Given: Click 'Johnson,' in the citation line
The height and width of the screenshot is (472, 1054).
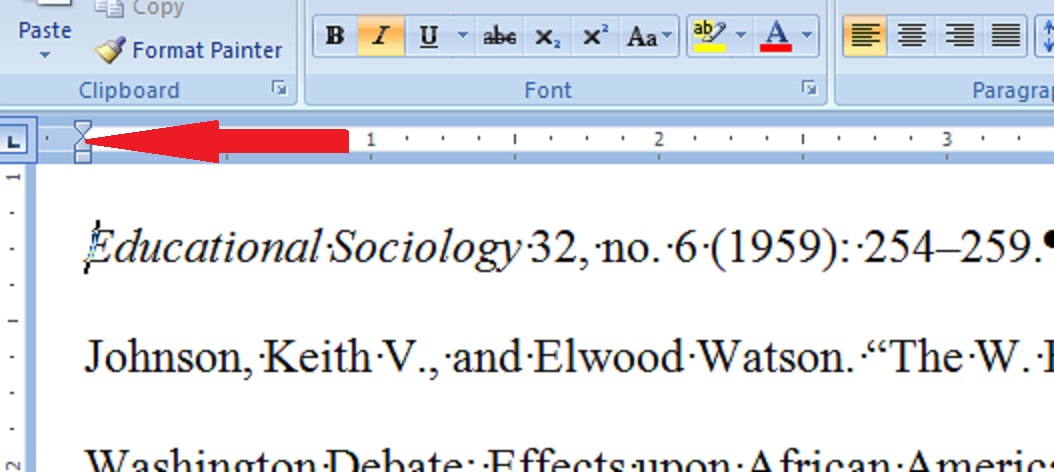Looking at the screenshot, I should [168, 358].
